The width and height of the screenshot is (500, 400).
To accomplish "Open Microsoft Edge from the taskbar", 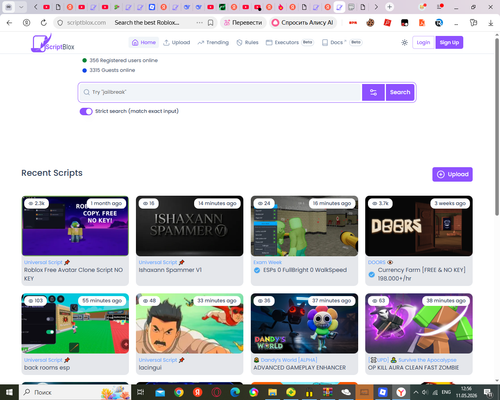I will (235, 392).
